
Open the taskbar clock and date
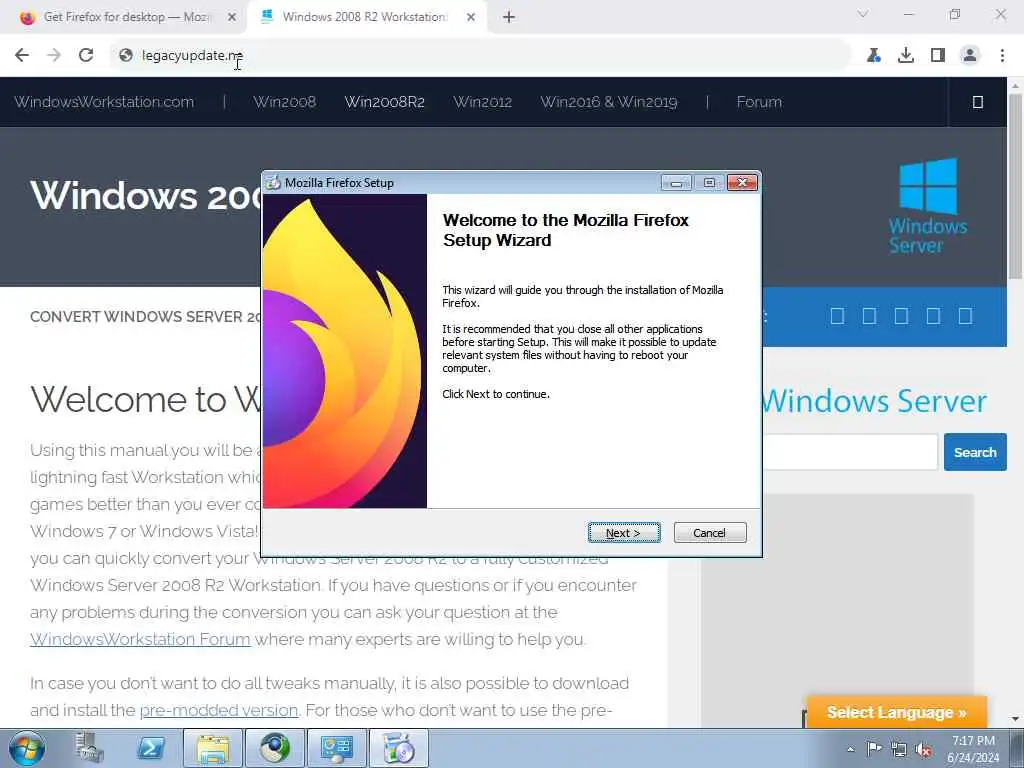(x=973, y=749)
